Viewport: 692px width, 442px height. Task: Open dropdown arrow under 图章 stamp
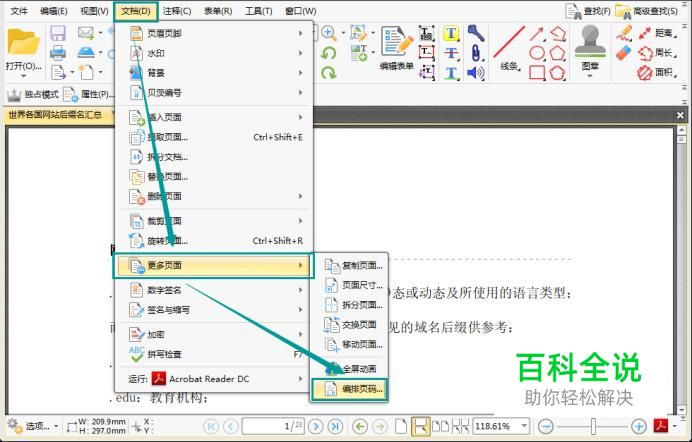[x=590, y=76]
